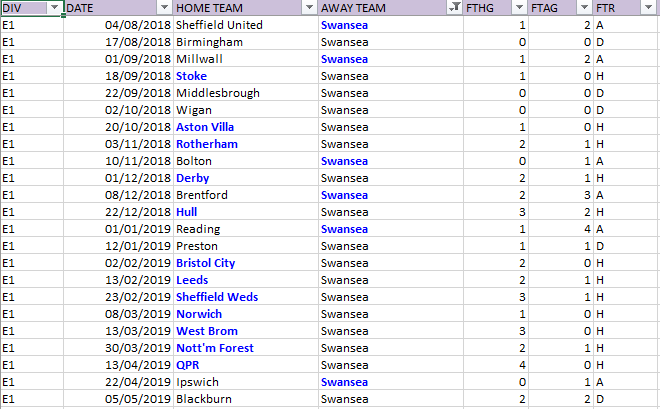The height and width of the screenshot is (409, 660).
Task: Open the FTHG column filter arrow
Action: pyautogui.click(x=519, y=8)
